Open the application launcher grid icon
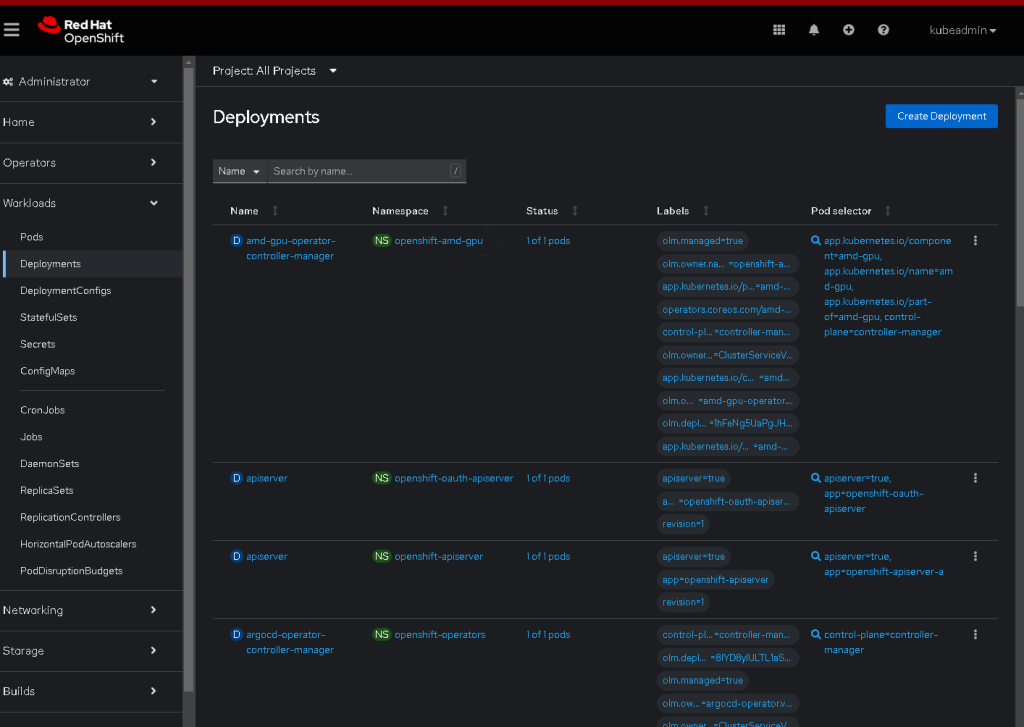The height and width of the screenshot is (727, 1024). click(x=779, y=29)
